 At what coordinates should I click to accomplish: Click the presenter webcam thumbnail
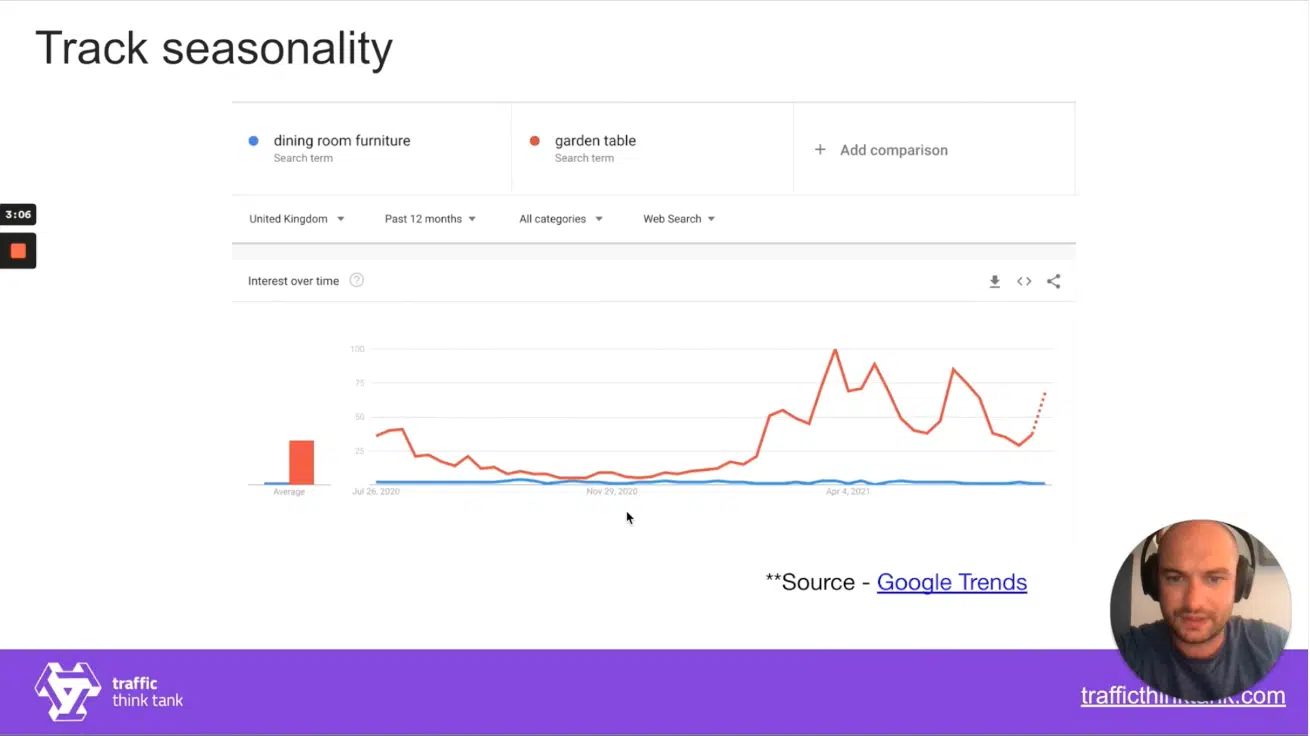1199,609
